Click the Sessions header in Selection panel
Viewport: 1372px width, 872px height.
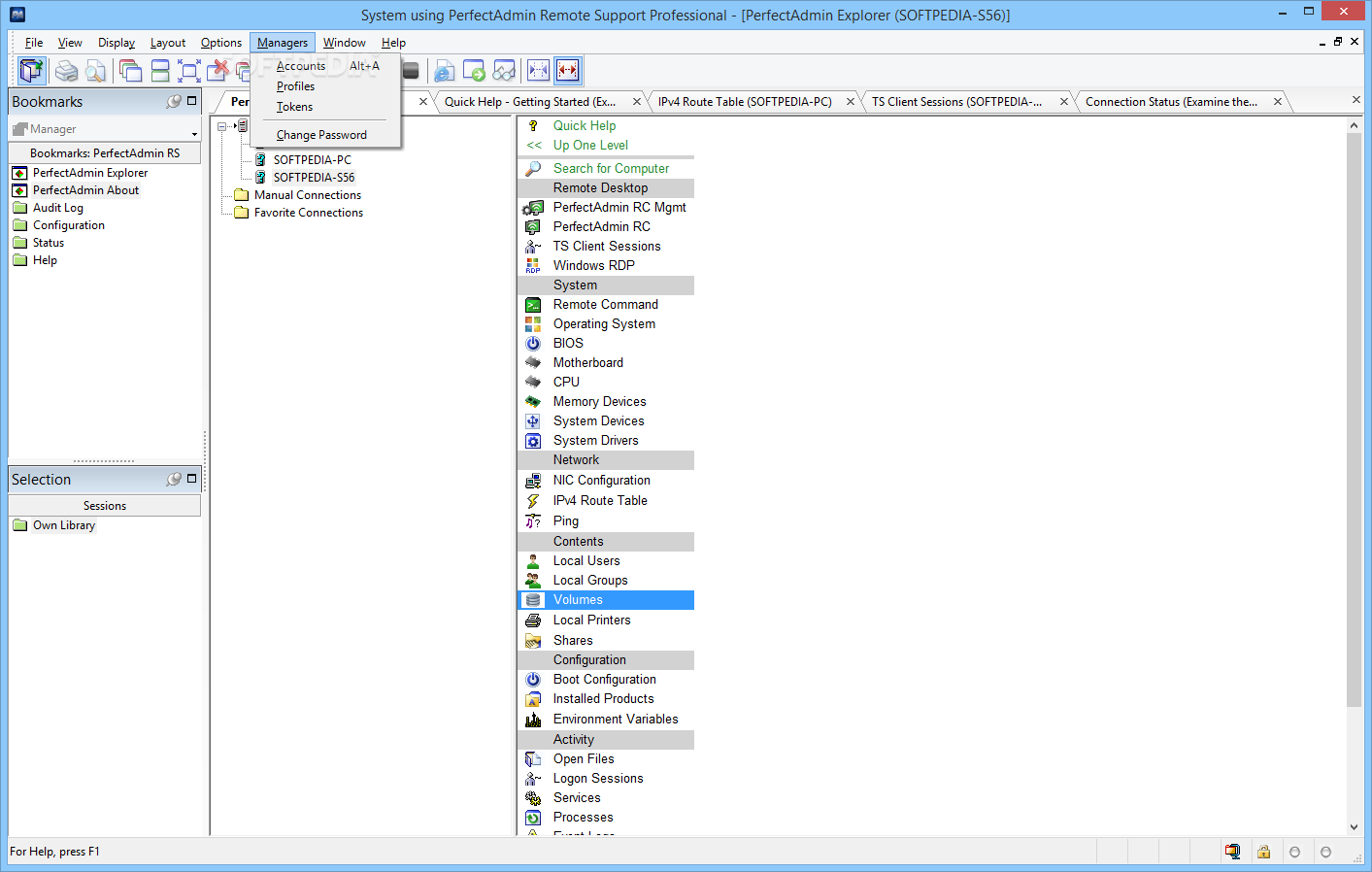(105, 506)
